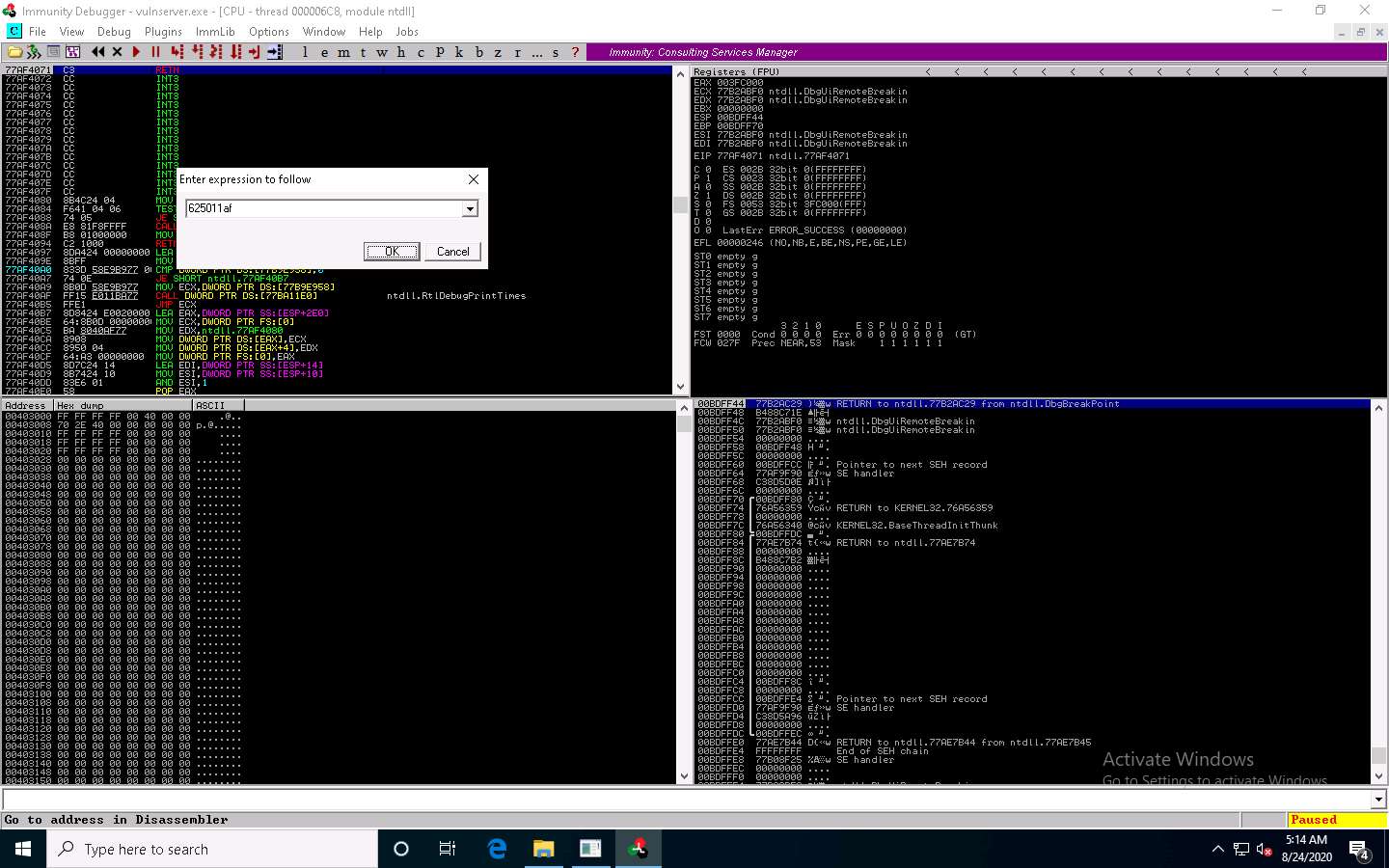
Task: Click the Go to address toolbar icon
Action: coord(275,52)
